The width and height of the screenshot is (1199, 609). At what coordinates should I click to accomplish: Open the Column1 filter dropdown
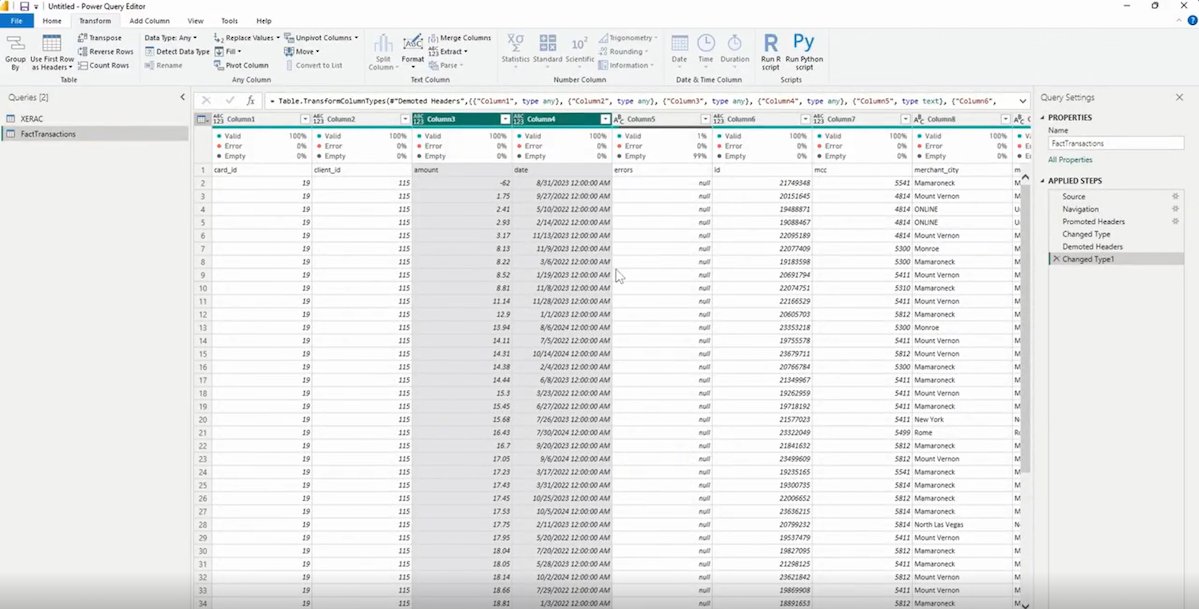305,119
